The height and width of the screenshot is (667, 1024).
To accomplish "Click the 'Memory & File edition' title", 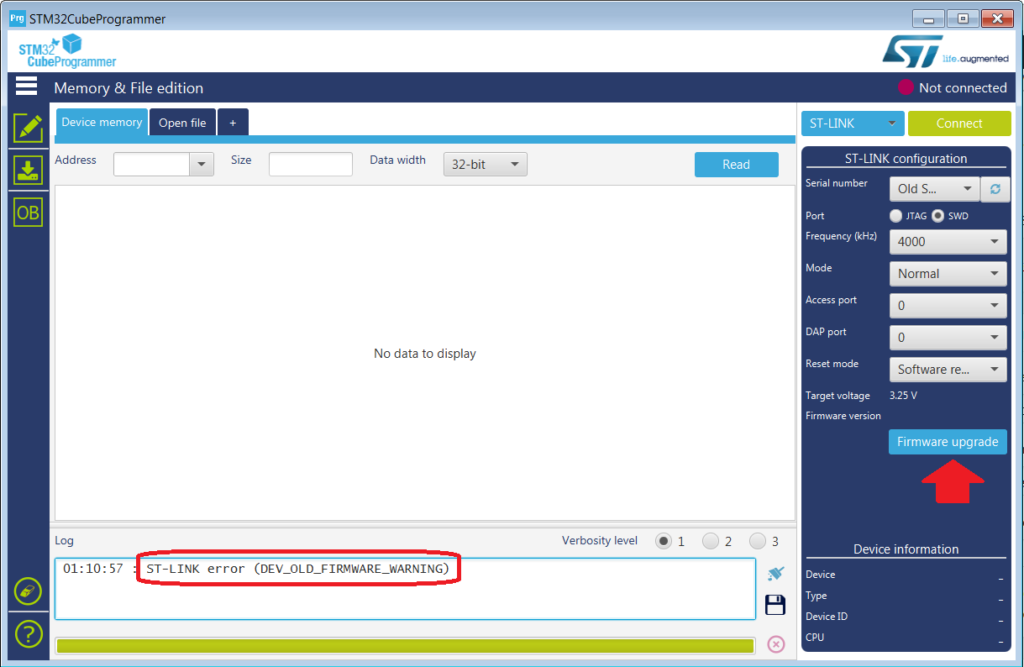I will coord(129,88).
